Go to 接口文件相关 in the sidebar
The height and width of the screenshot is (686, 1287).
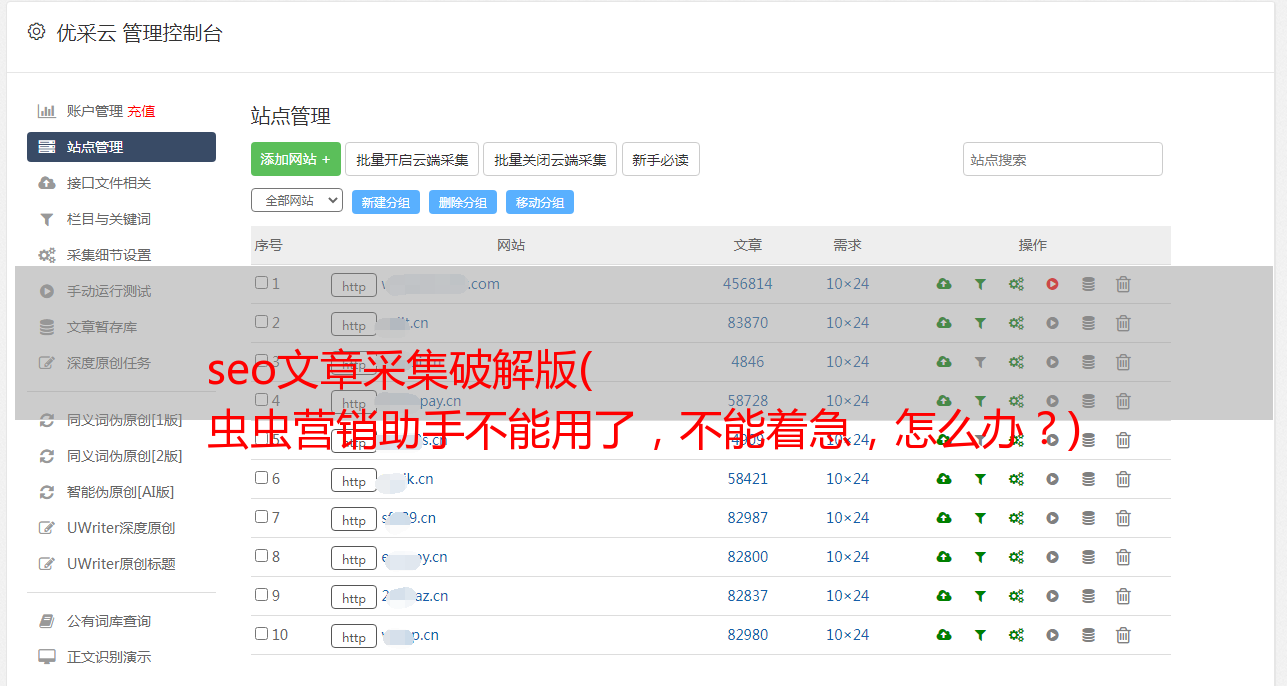pos(108,183)
